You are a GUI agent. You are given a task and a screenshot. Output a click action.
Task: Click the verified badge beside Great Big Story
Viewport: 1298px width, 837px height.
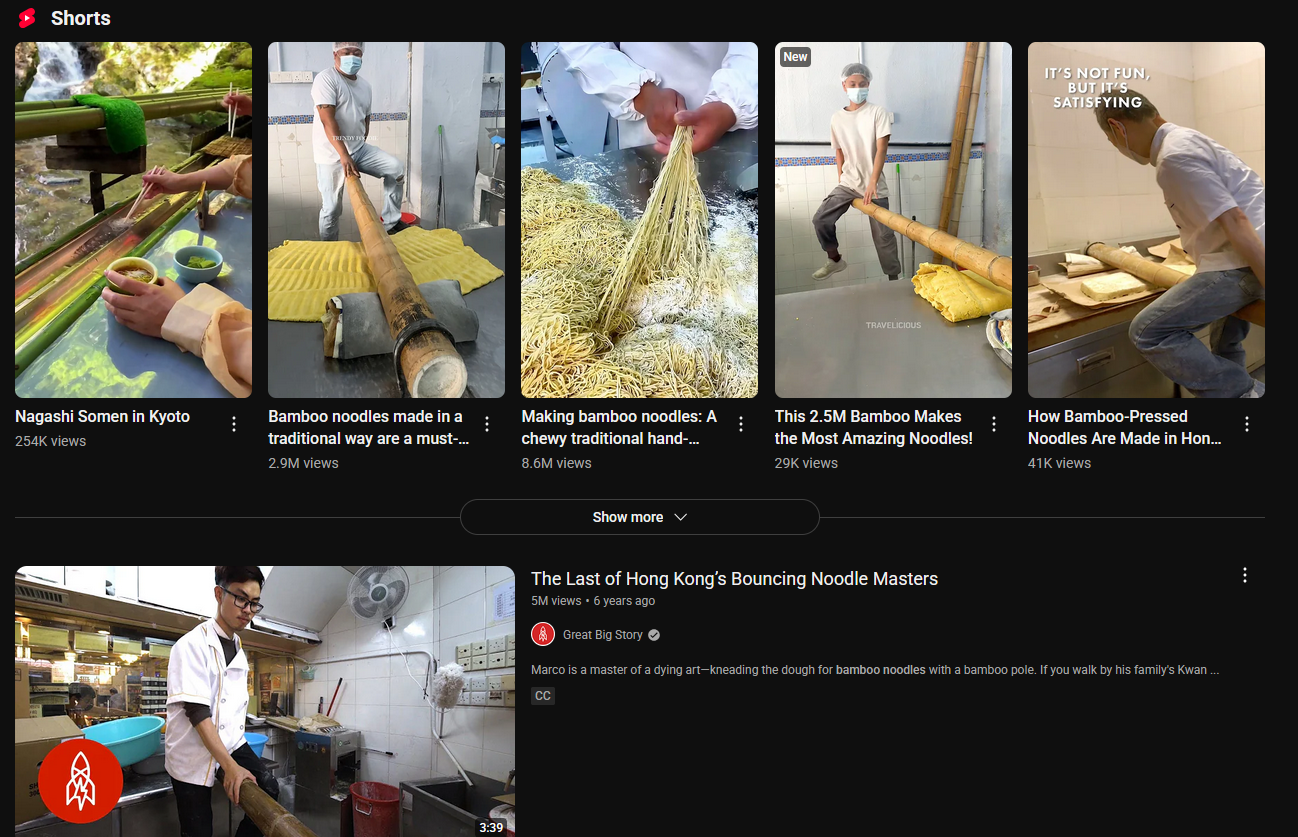[x=654, y=635]
